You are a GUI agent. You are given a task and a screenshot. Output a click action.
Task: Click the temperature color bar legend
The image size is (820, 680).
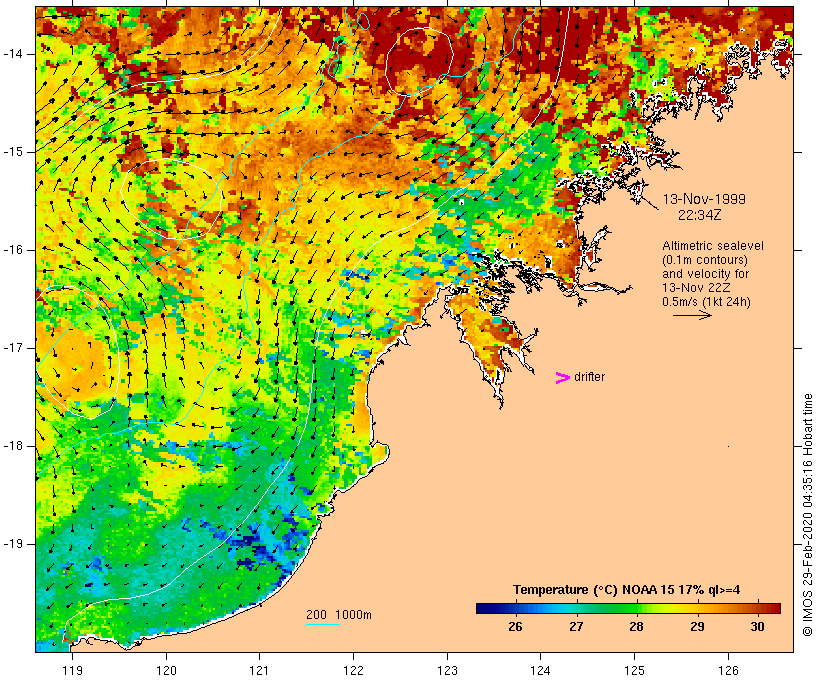coord(628,608)
